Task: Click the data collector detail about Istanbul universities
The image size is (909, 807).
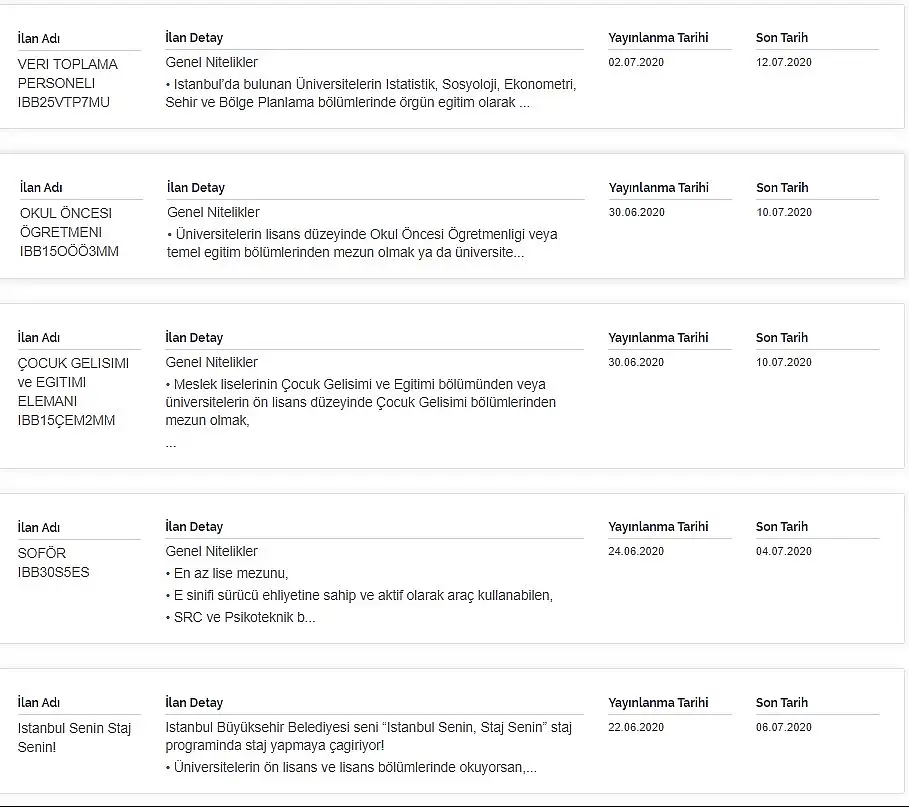Action: pos(371,93)
